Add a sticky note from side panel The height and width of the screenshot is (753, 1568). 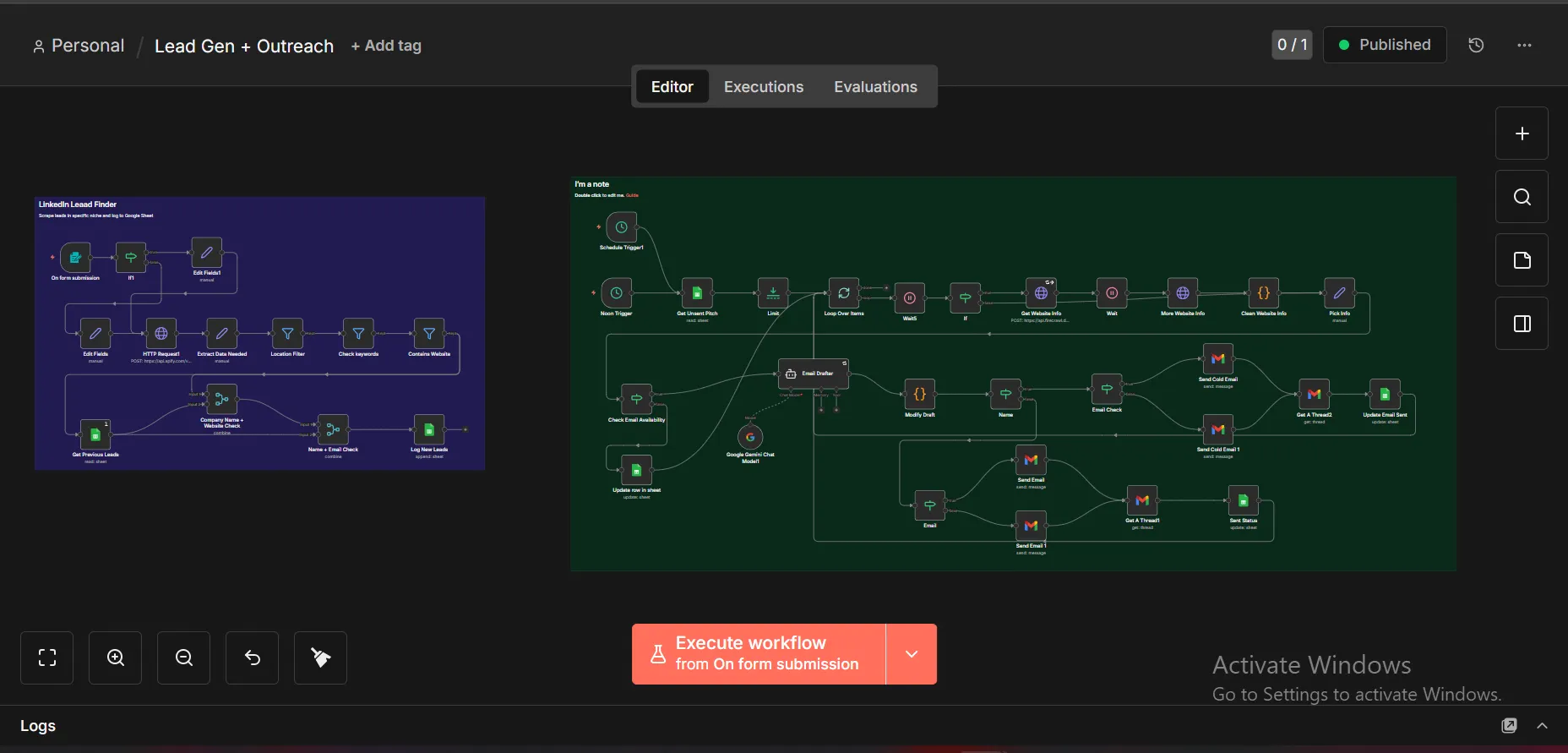(1522, 260)
